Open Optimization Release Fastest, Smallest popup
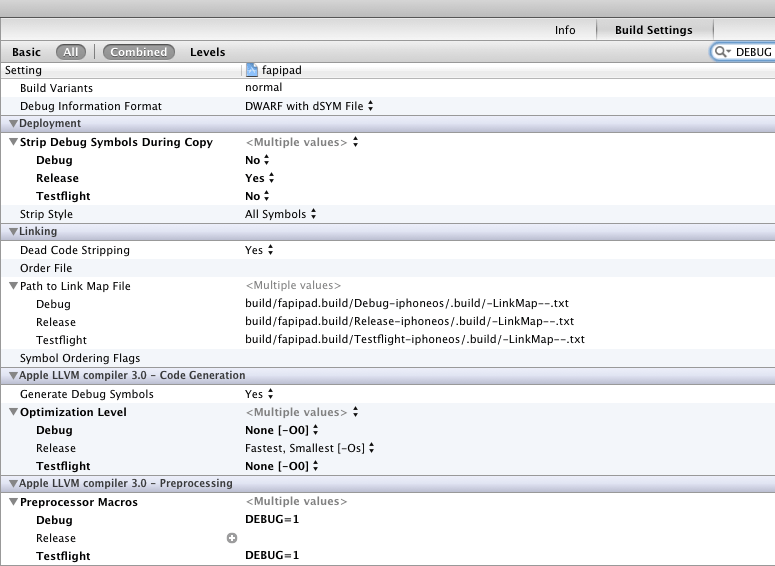775x566 pixels. (x=309, y=448)
